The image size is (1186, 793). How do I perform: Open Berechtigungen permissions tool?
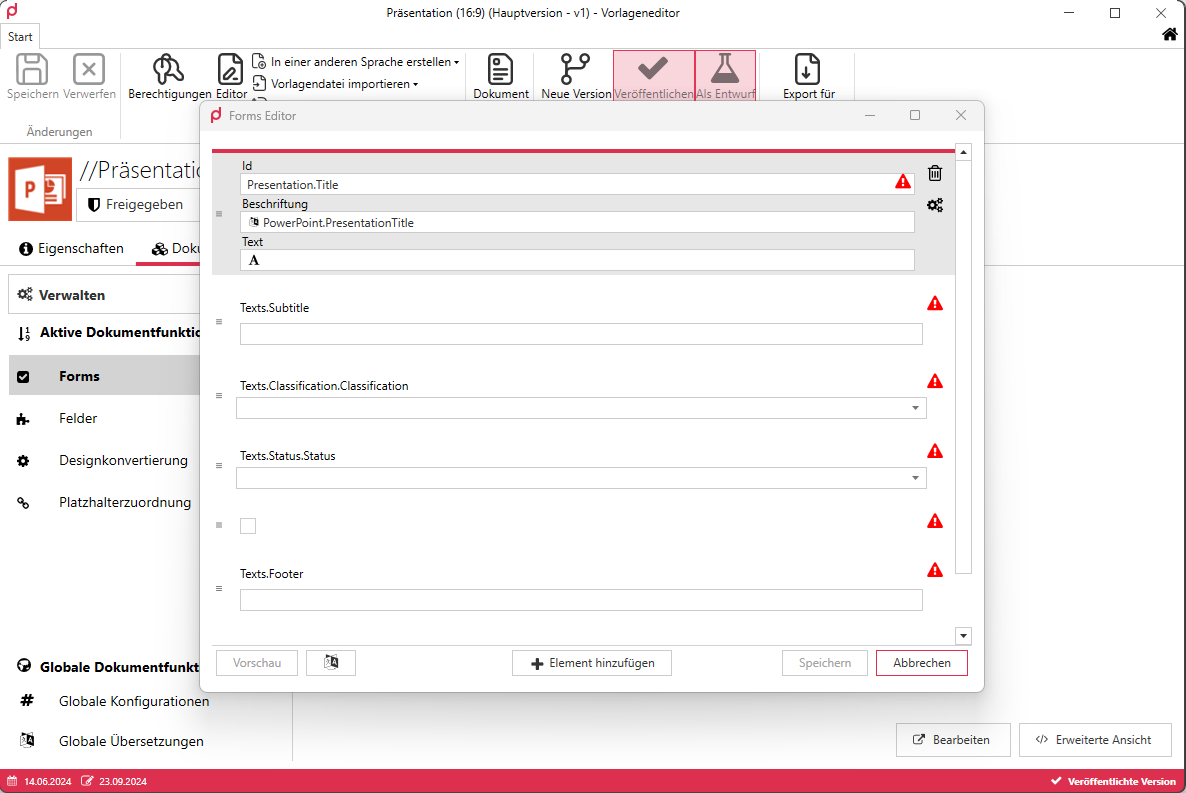[169, 69]
